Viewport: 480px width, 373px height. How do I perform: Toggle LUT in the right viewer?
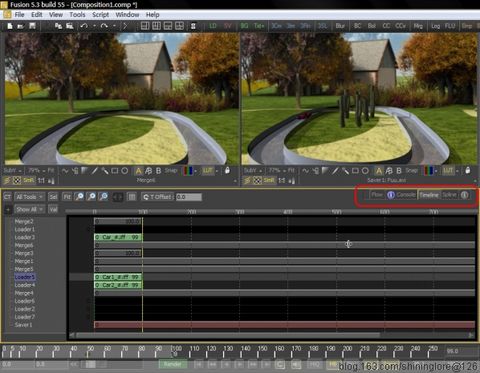448,171
